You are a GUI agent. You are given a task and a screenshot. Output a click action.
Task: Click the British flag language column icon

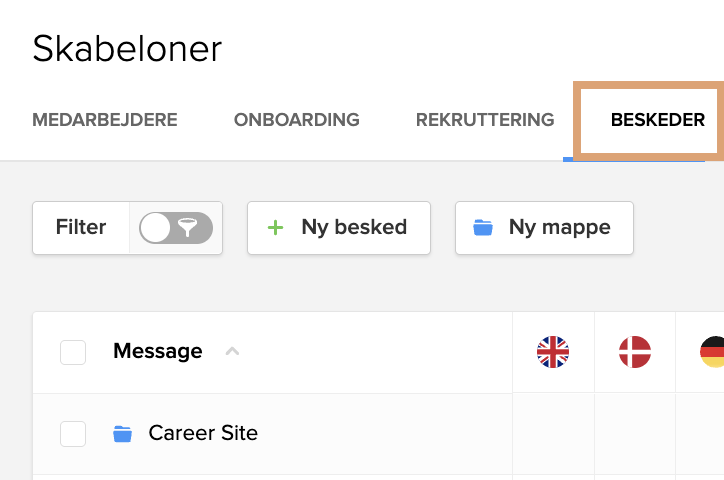pos(553,352)
